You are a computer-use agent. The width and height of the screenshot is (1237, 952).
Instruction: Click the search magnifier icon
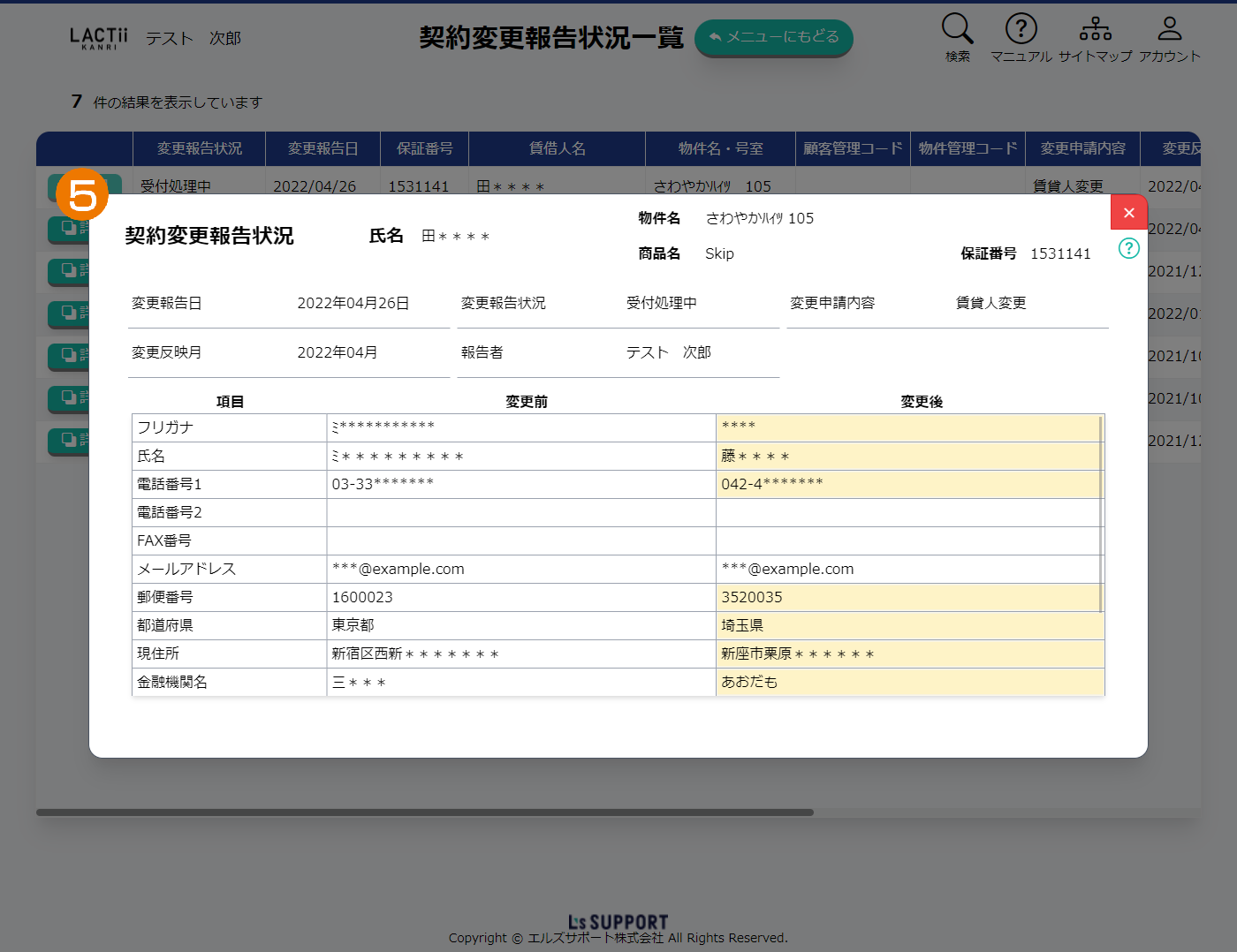[x=957, y=29]
